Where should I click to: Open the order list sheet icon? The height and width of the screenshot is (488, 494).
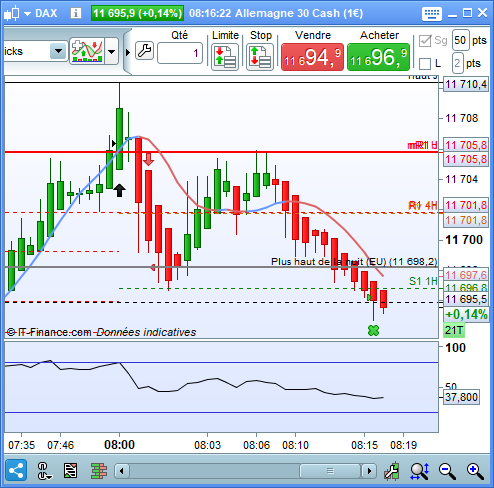tap(71, 471)
